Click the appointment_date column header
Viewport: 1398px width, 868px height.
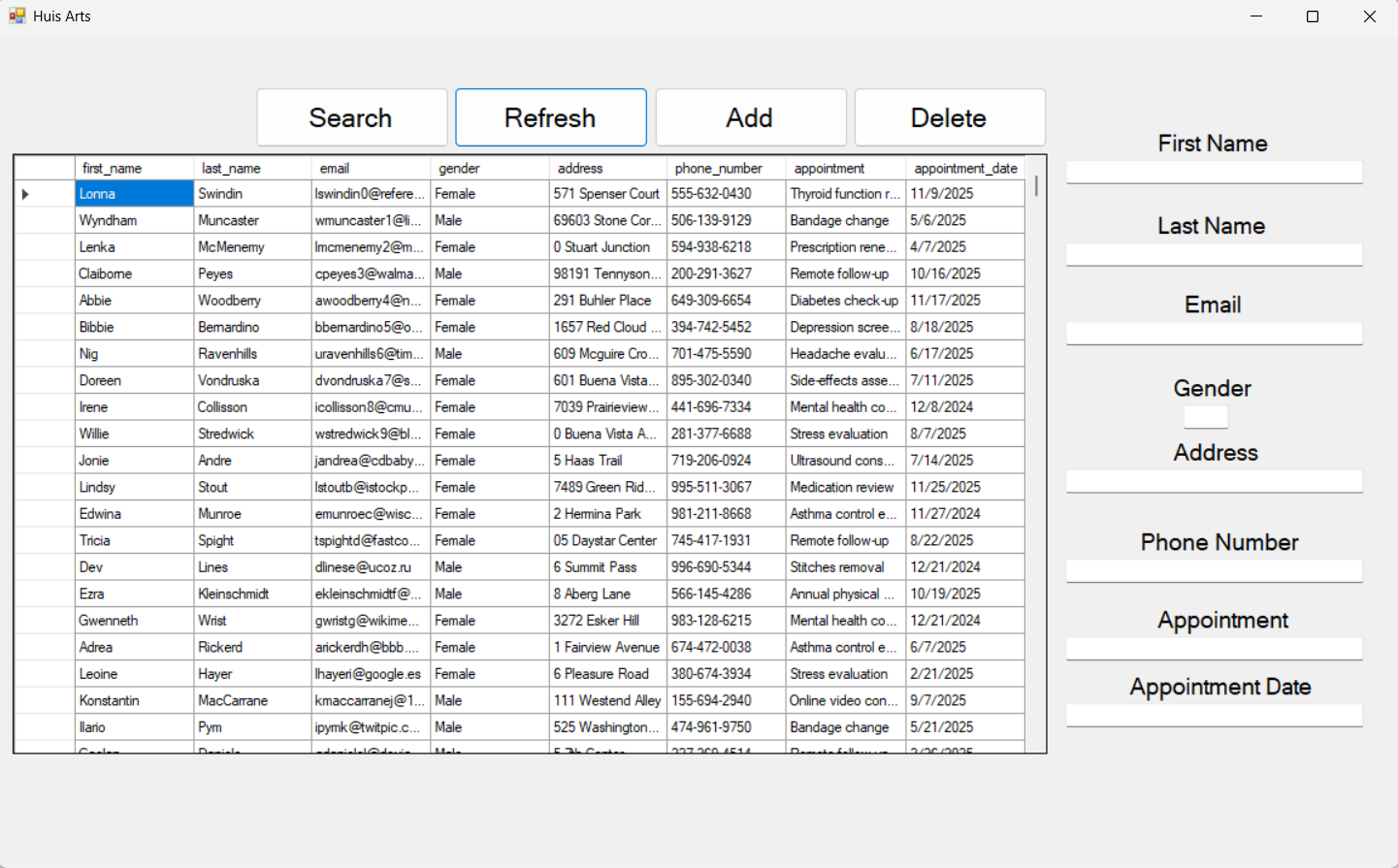tap(964, 168)
